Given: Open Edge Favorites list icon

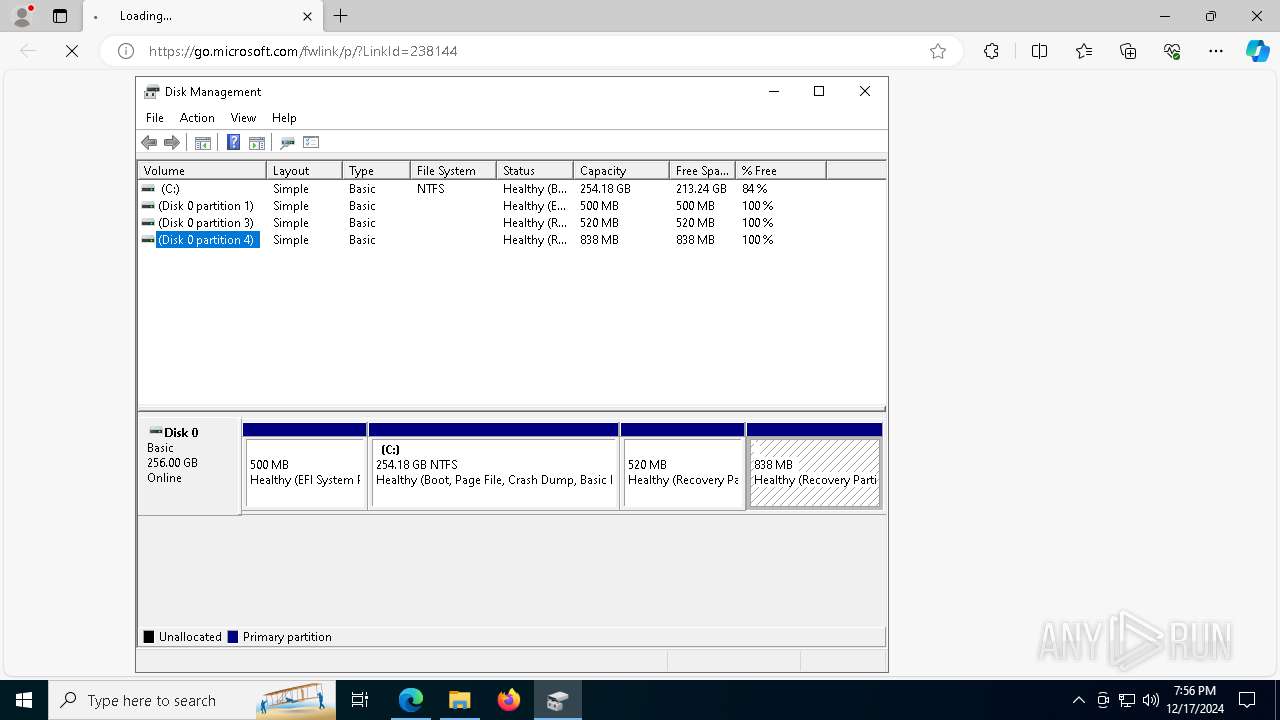Looking at the screenshot, I should [1084, 51].
